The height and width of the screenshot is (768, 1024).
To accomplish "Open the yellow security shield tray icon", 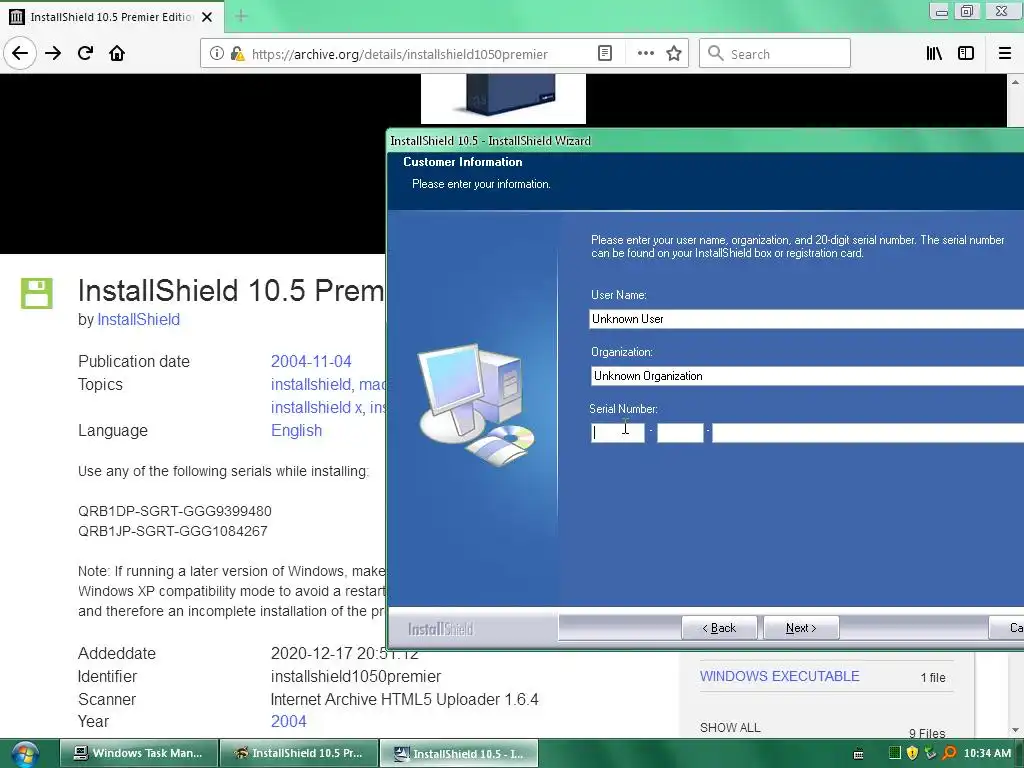I will pos(912,754).
